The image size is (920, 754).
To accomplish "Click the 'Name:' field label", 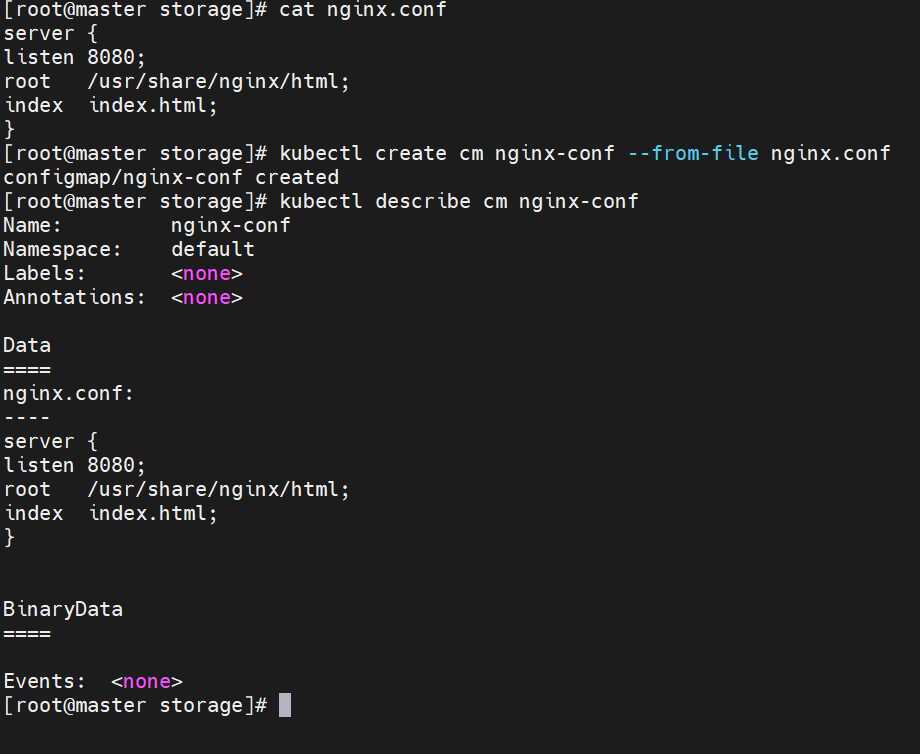I will tap(32, 225).
